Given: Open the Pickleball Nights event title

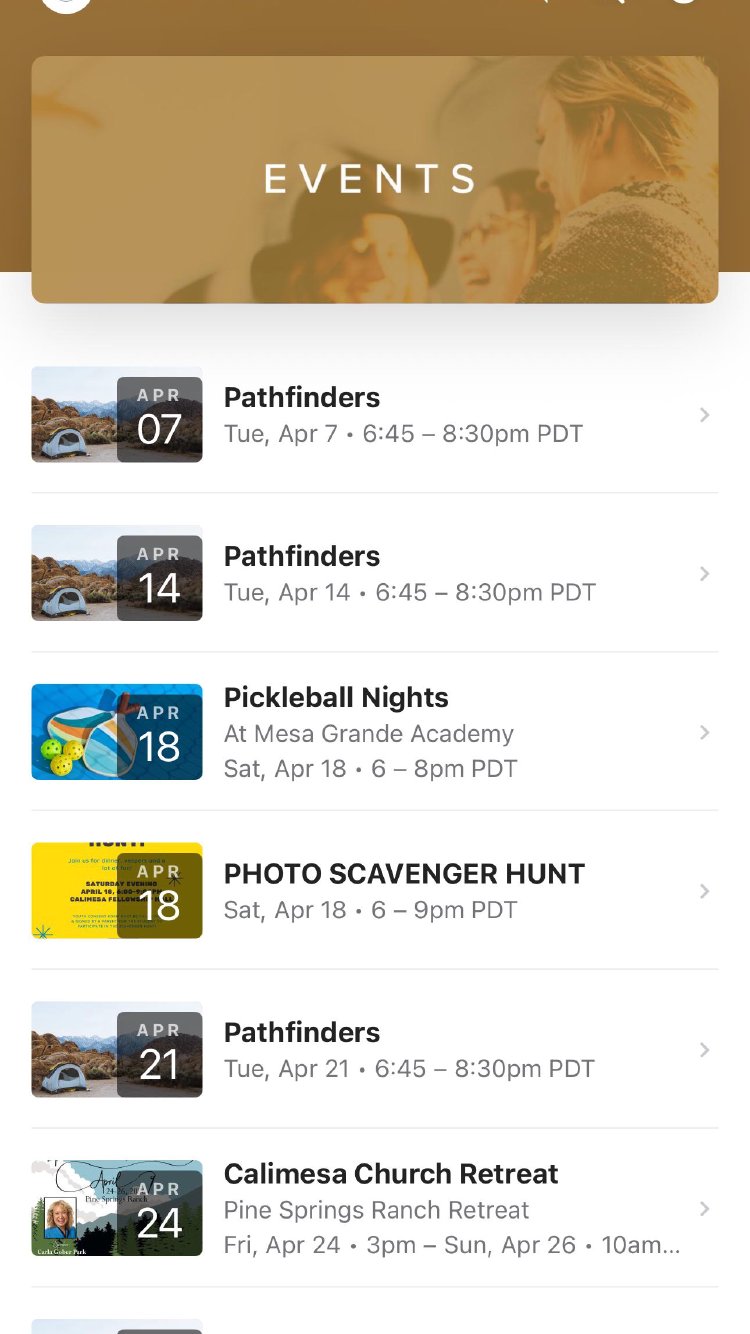Looking at the screenshot, I should 336,698.
